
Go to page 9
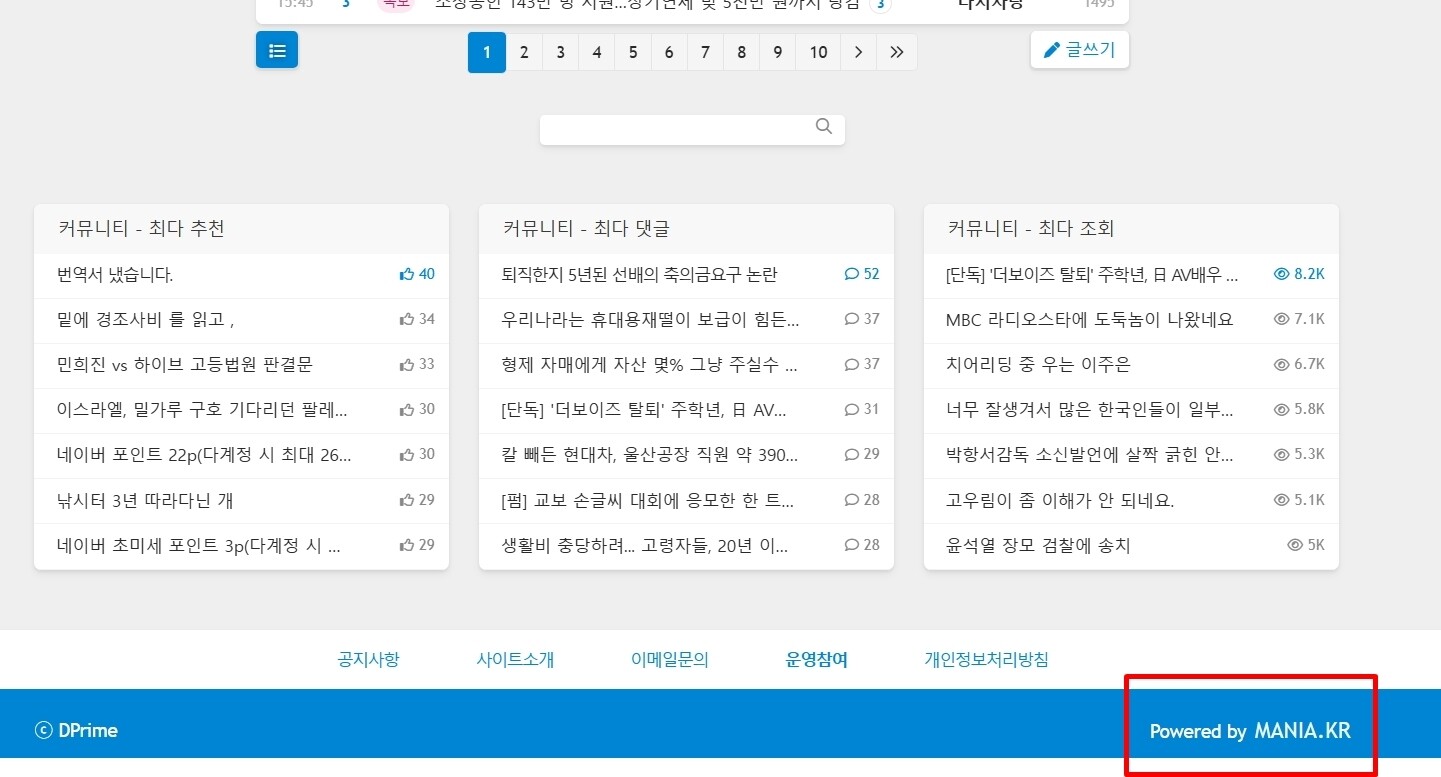coord(777,53)
